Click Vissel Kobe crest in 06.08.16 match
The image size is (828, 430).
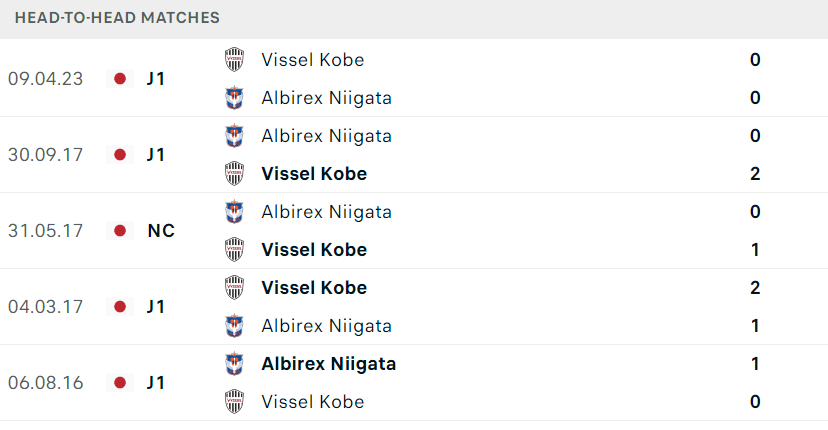tap(234, 402)
